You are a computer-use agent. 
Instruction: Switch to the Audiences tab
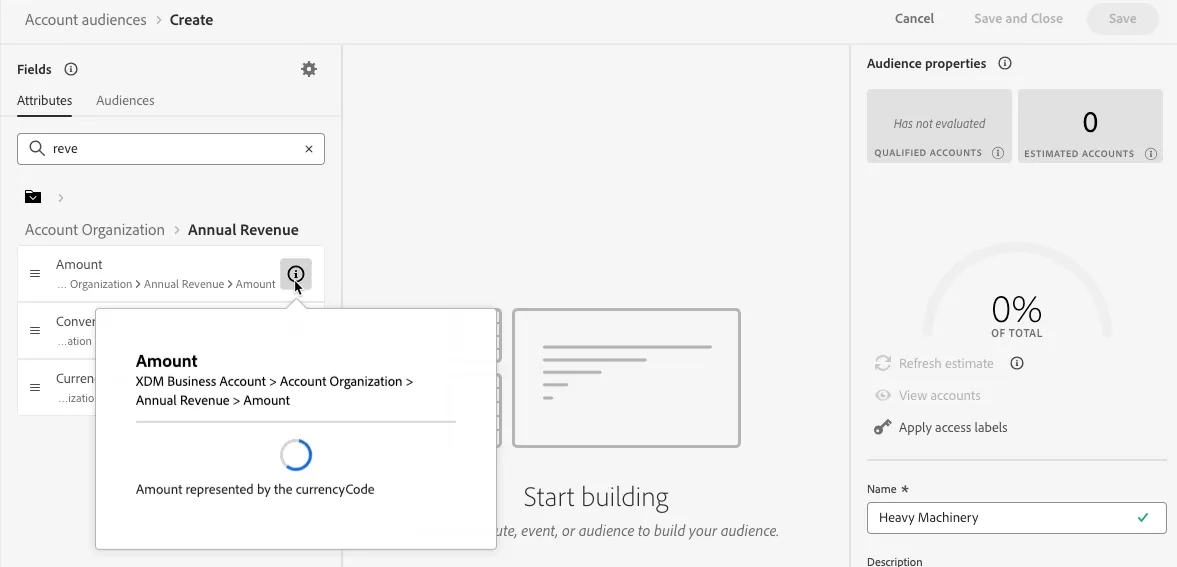(x=125, y=101)
